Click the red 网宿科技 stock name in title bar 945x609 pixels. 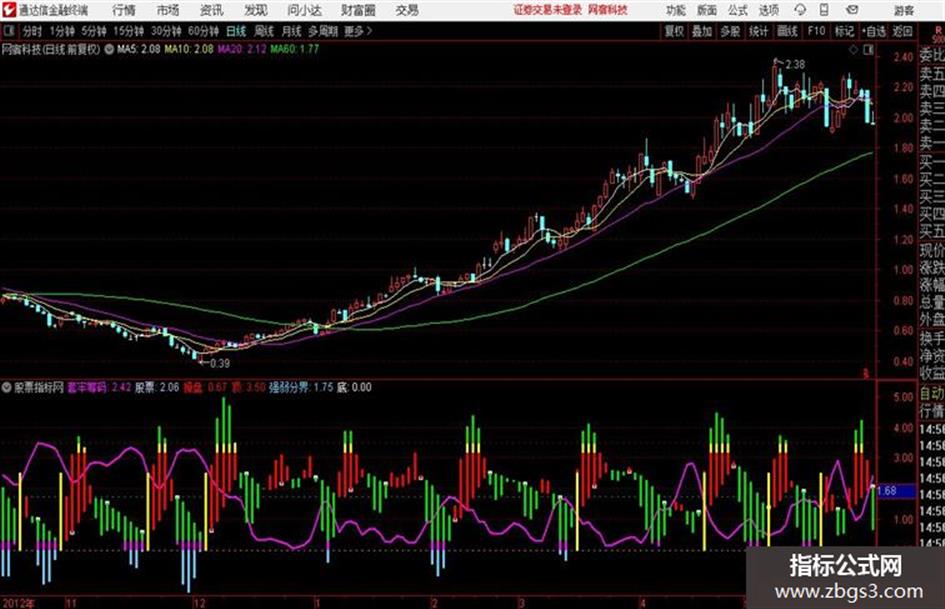(x=608, y=10)
